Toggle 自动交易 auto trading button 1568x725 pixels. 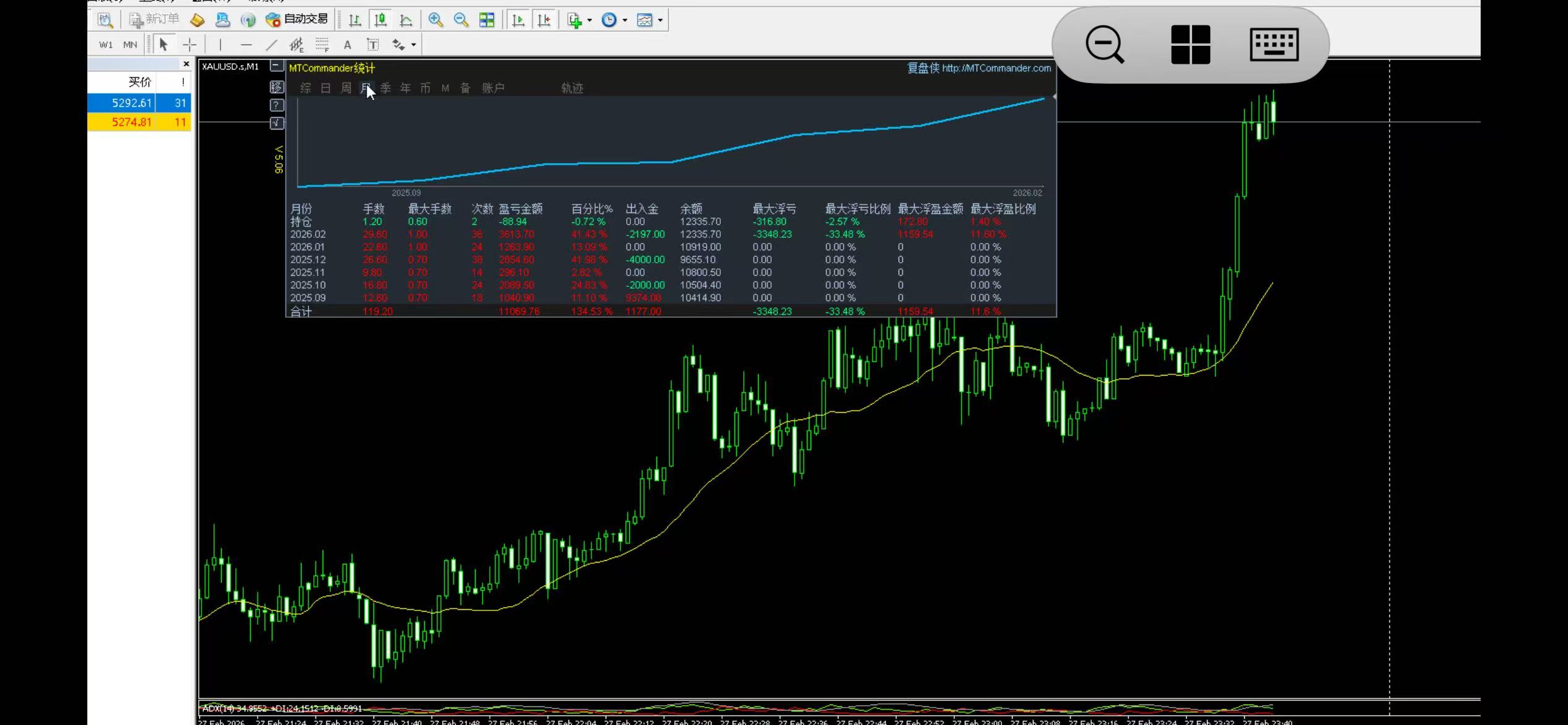(297, 20)
